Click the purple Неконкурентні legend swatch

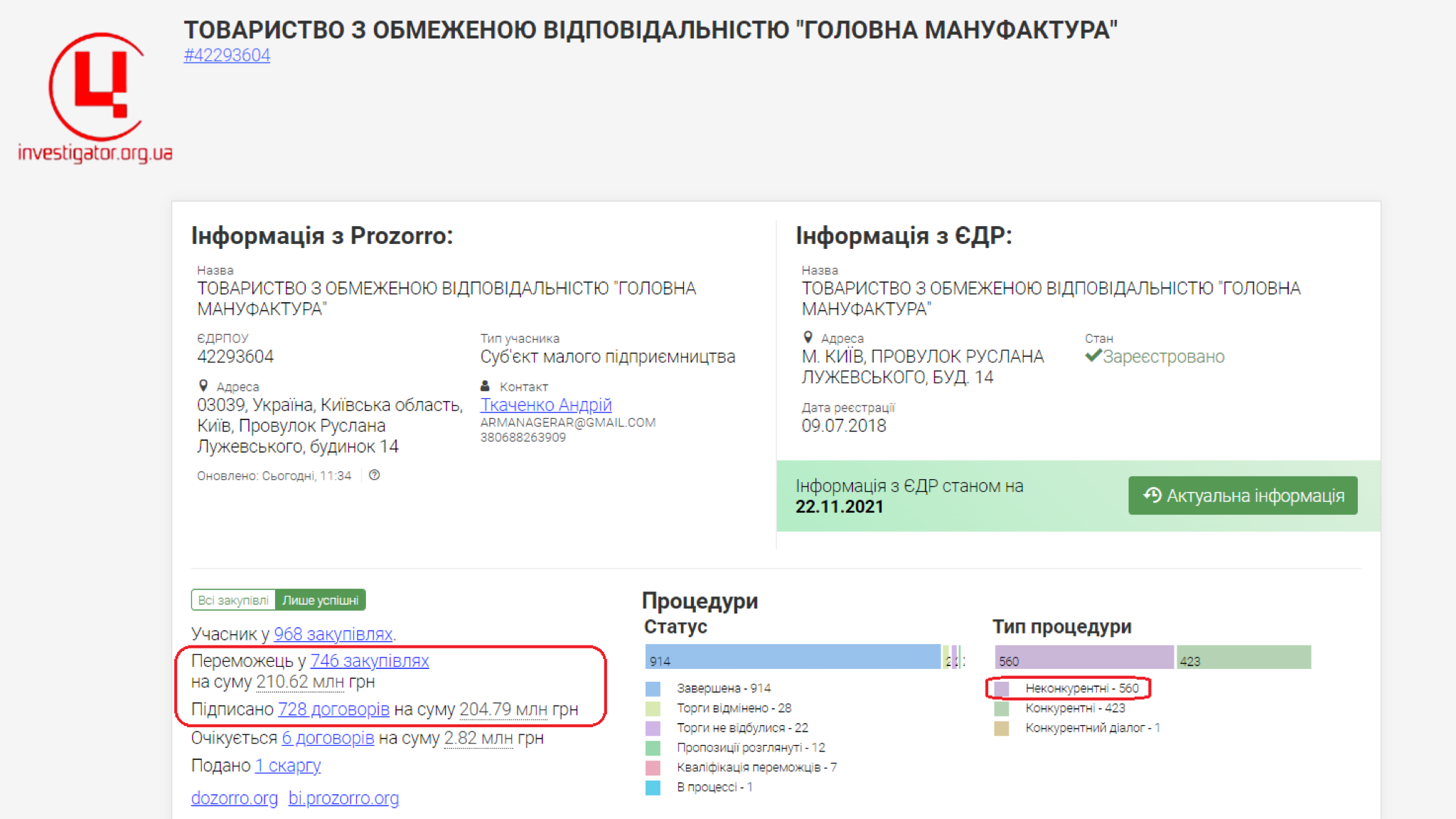pyautogui.click(x=1002, y=688)
